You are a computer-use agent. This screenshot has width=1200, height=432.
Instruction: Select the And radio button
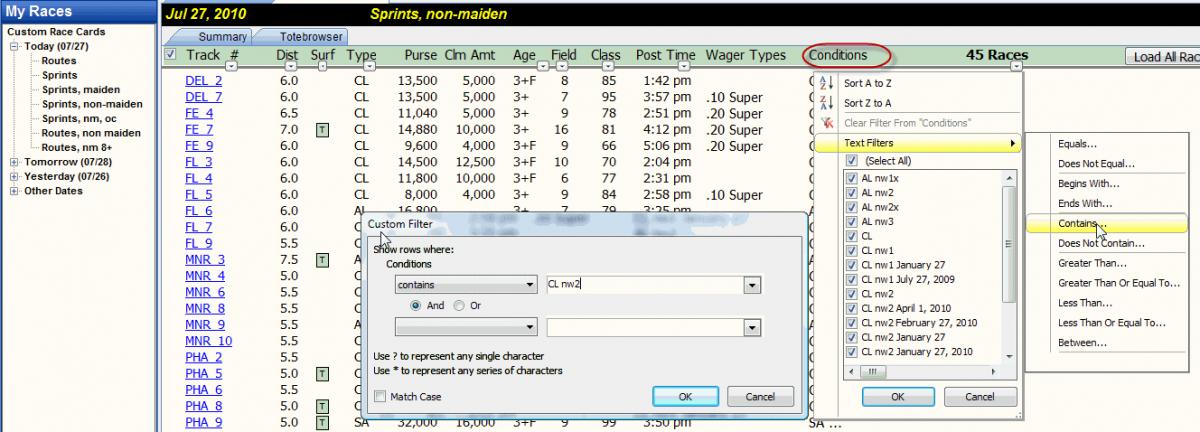point(416,306)
